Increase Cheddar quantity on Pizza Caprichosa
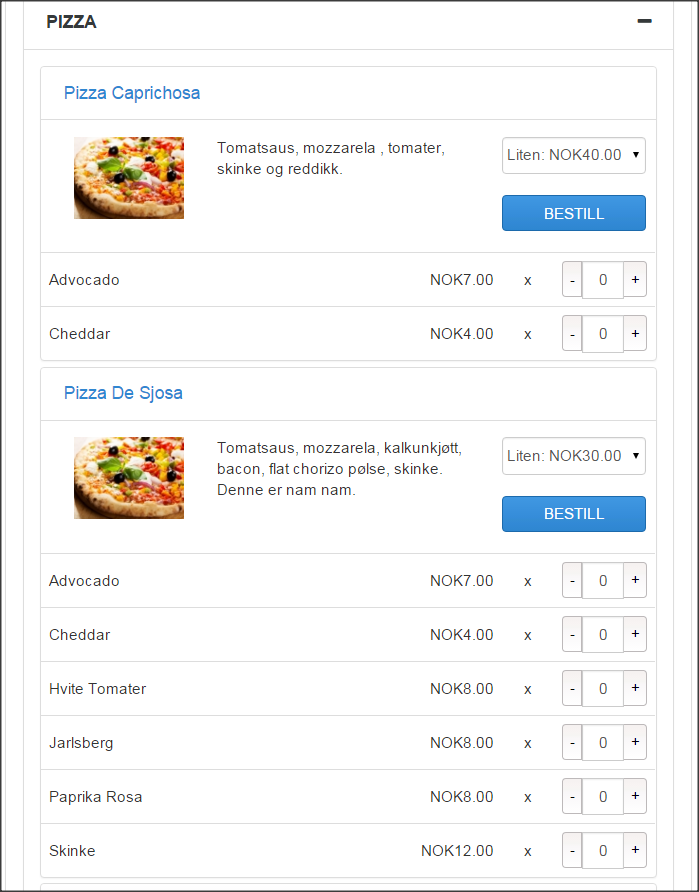This screenshot has width=699, height=892. [x=635, y=333]
